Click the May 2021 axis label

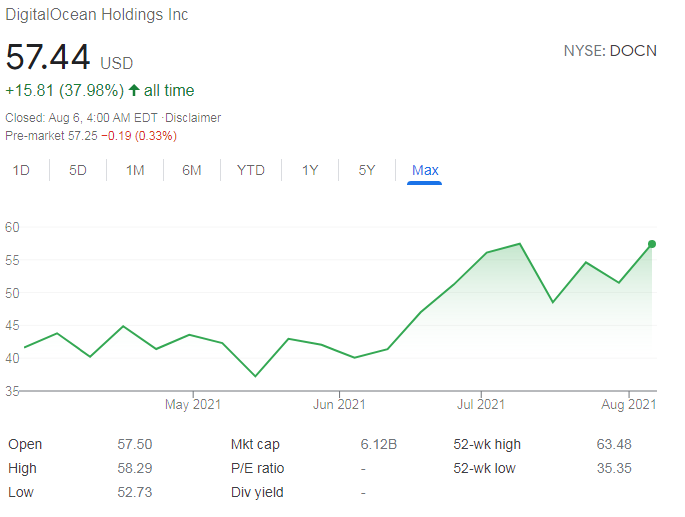point(193,404)
